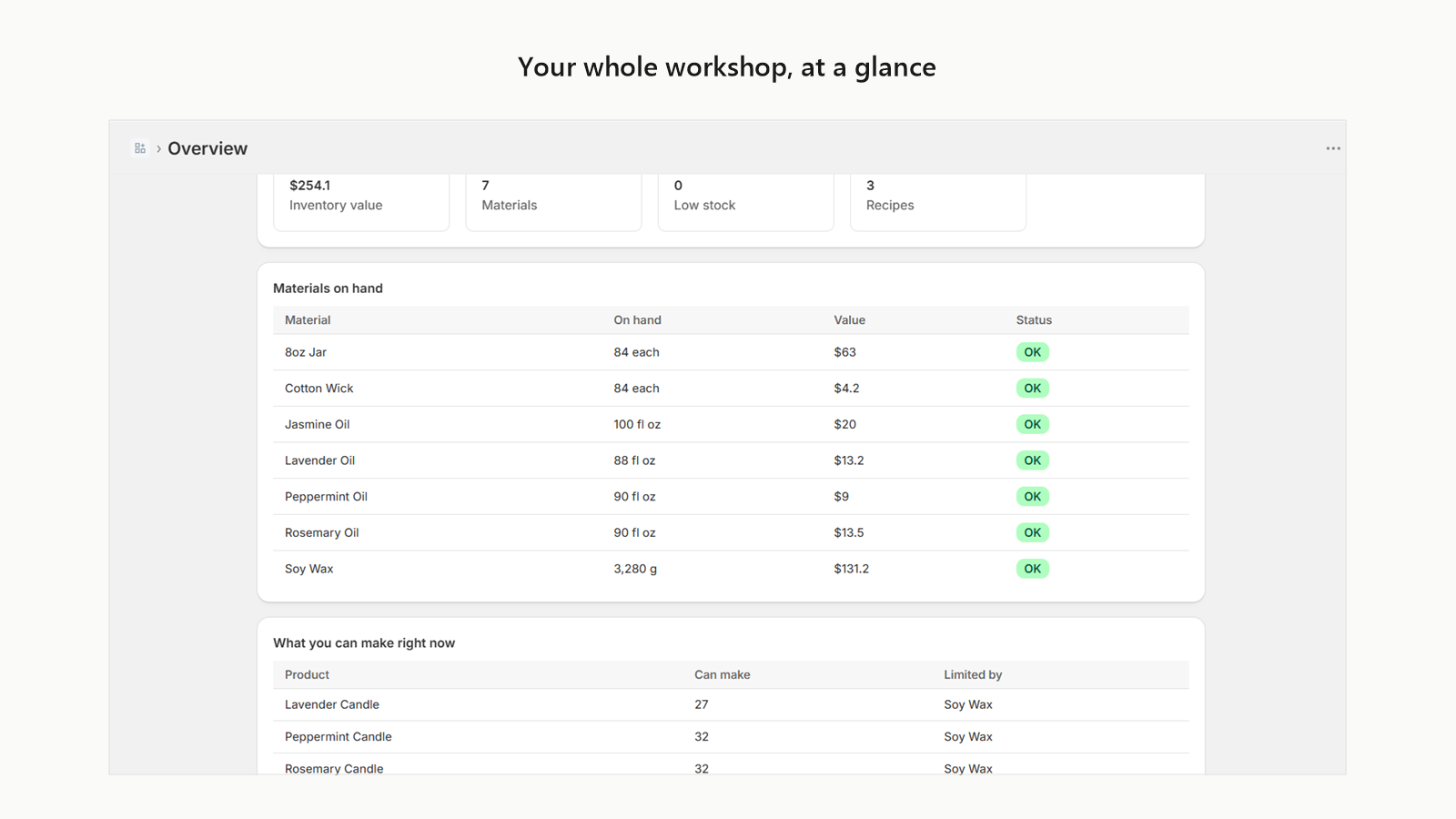Image resolution: width=1456 pixels, height=819 pixels.
Task: Click the Can make column header
Action: [x=722, y=675]
